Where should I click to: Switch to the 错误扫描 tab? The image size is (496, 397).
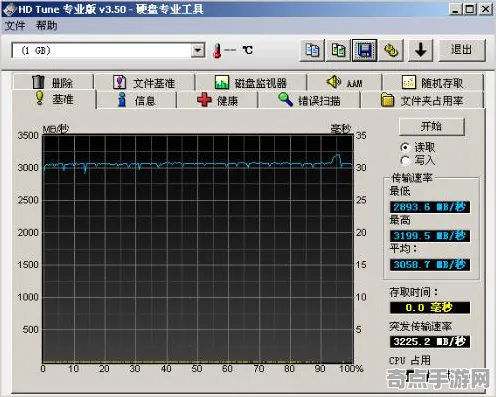pyautogui.click(x=309, y=100)
